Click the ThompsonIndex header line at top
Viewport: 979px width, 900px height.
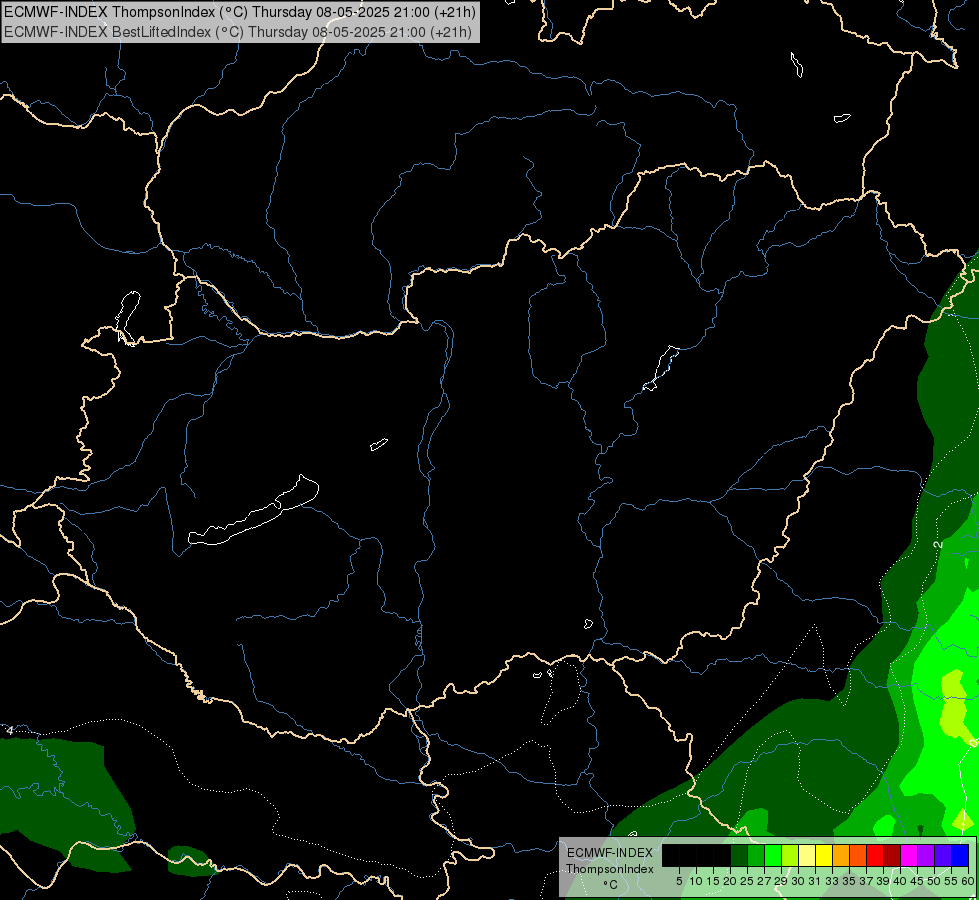[x=239, y=11]
